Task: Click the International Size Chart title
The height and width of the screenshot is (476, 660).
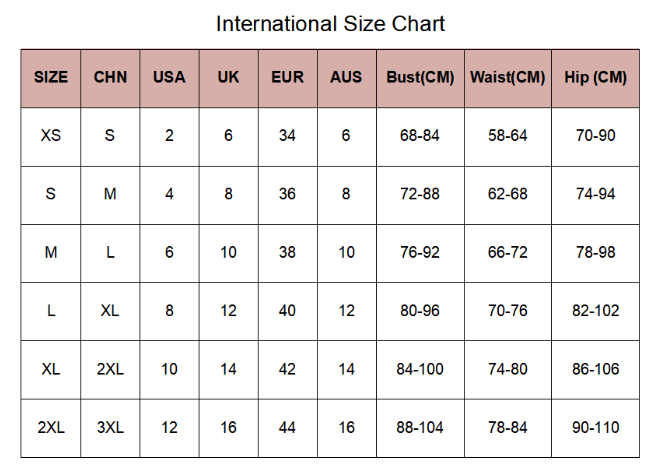Action: click(330, 23)
